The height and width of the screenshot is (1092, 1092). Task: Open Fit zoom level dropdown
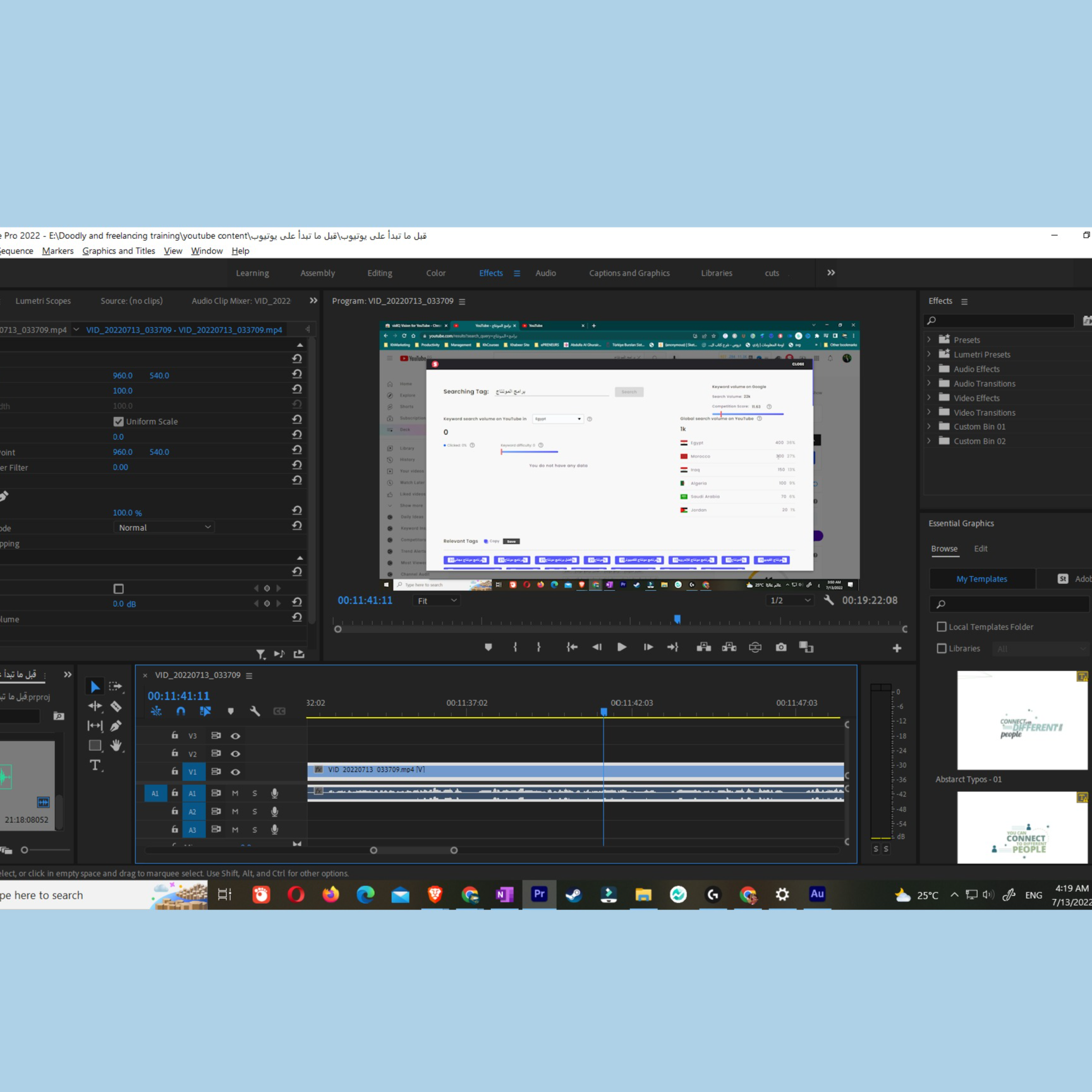coord(437,601)
